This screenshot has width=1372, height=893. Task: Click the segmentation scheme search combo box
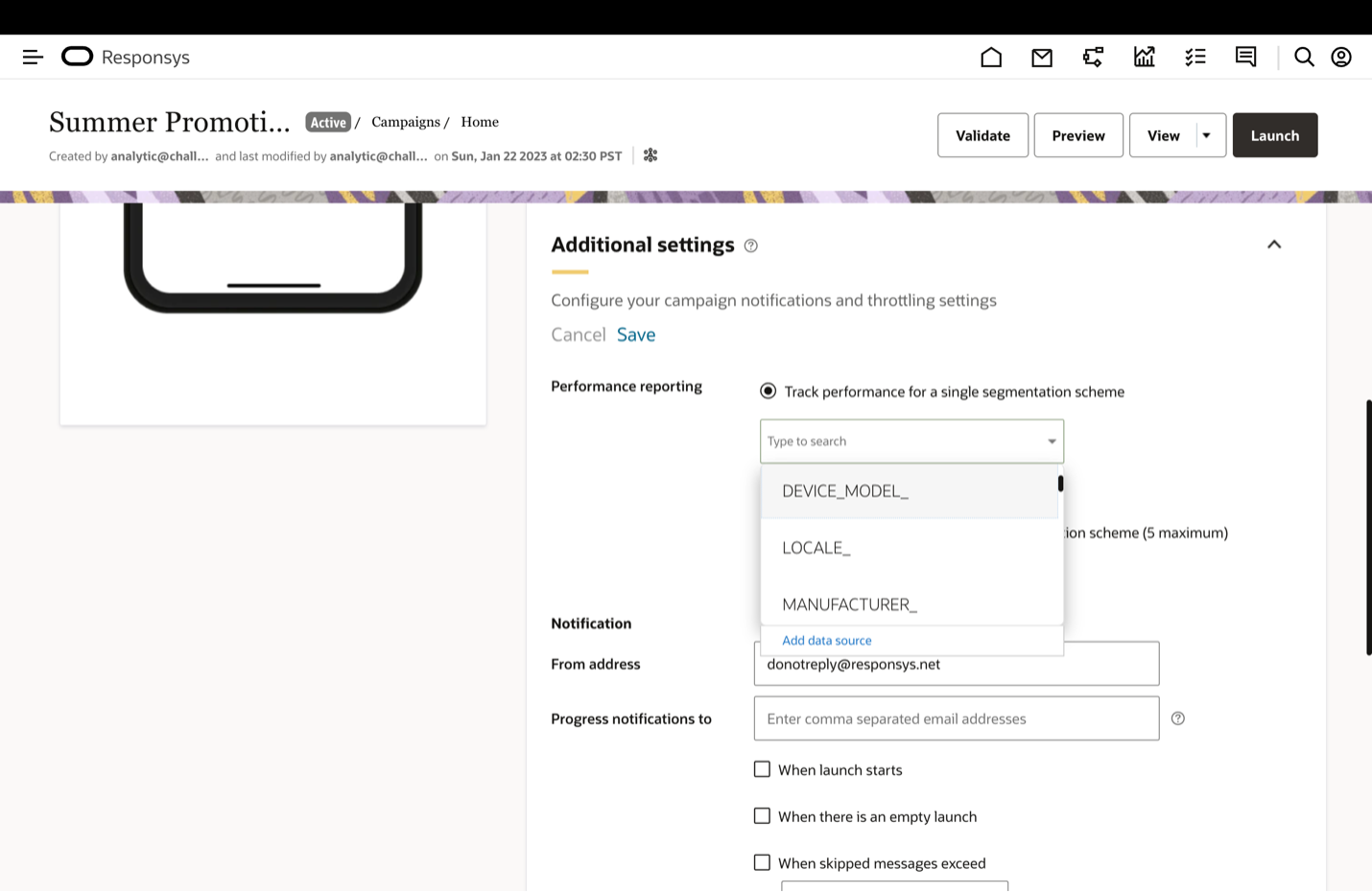[902, 441]
